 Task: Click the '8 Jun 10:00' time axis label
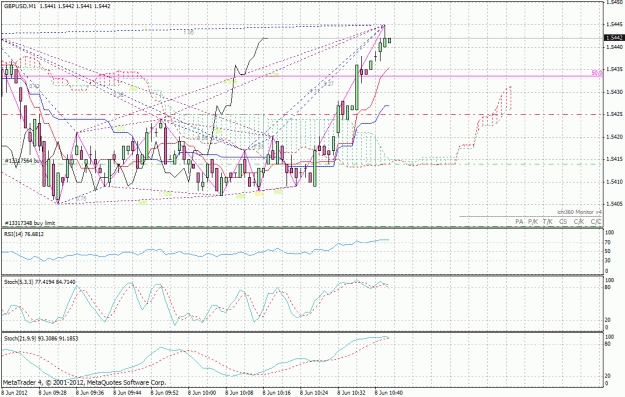[x=202, y=393]
